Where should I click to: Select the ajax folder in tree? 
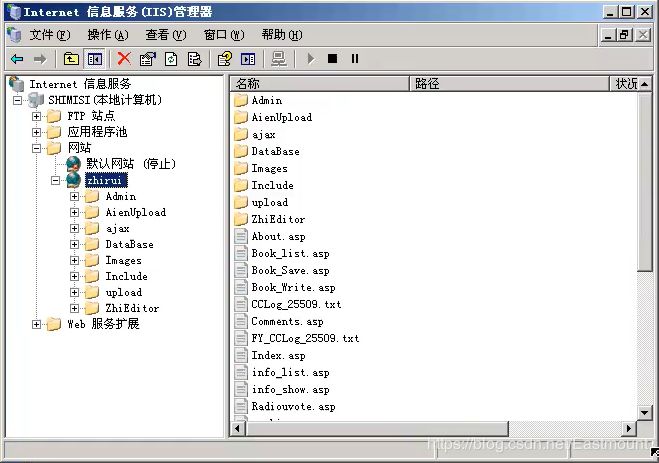pyautogui.click(x=117, y=229)
